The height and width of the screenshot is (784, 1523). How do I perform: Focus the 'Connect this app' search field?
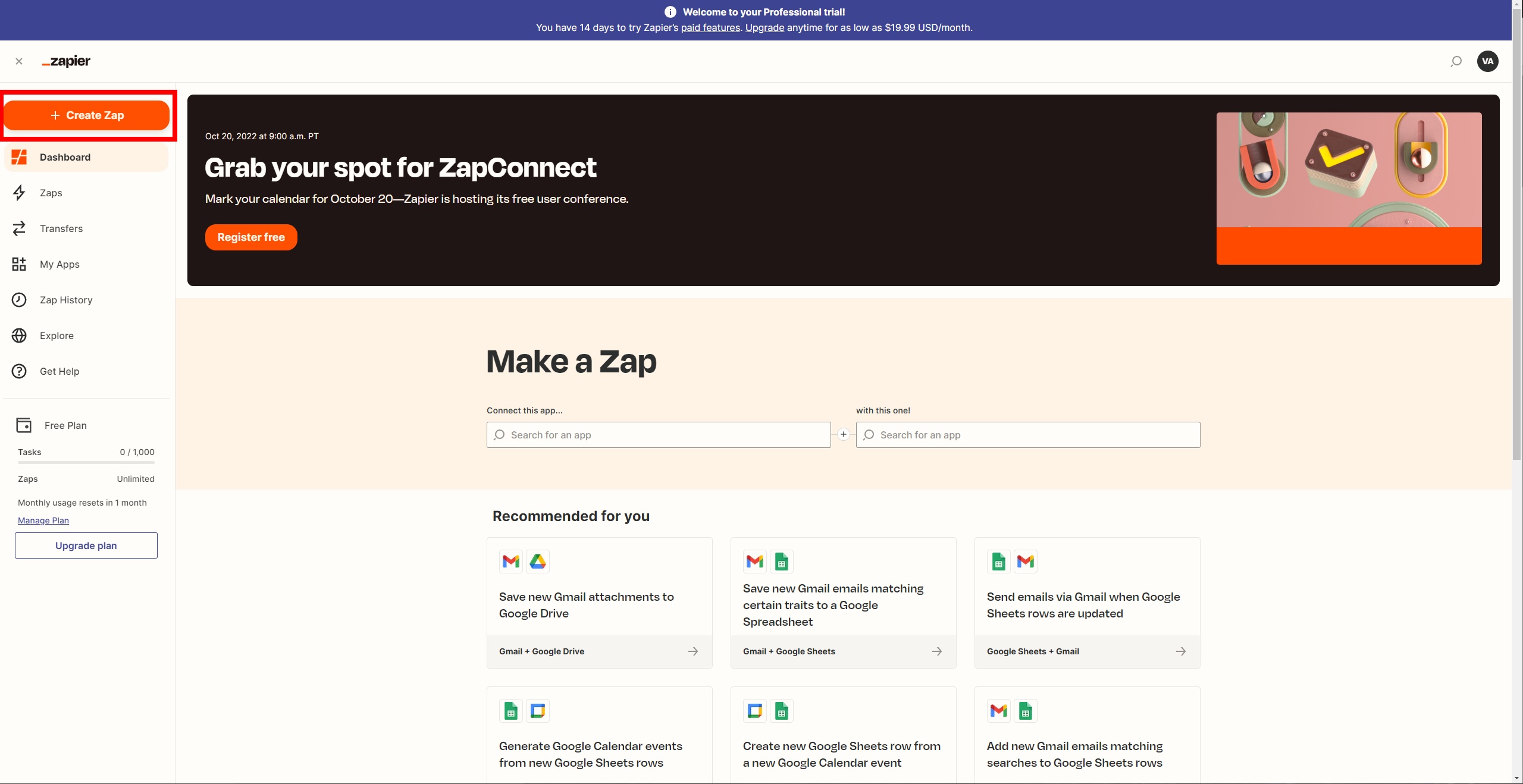(x=659, y=435)
